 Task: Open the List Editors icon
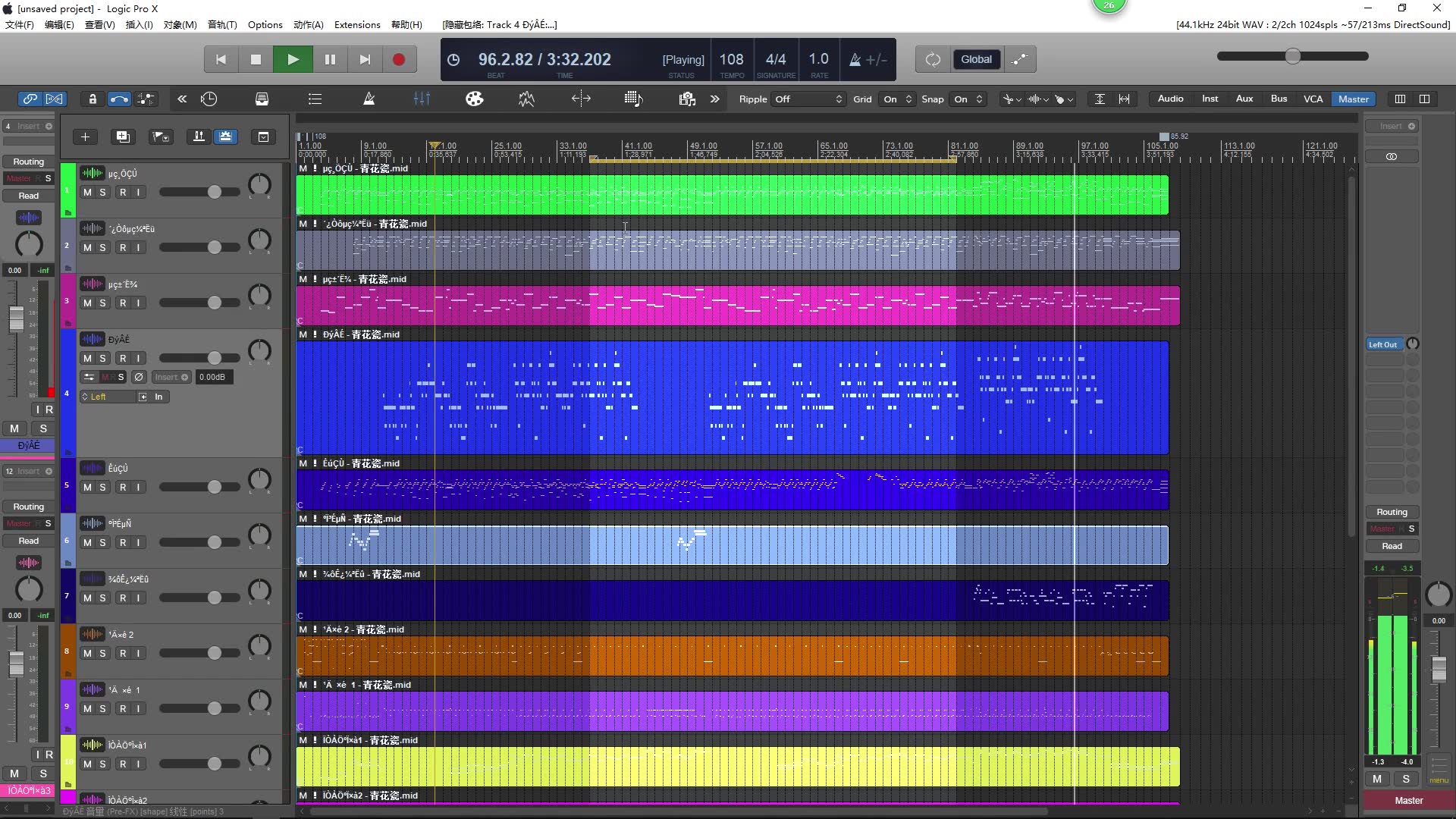coord(314,99)
